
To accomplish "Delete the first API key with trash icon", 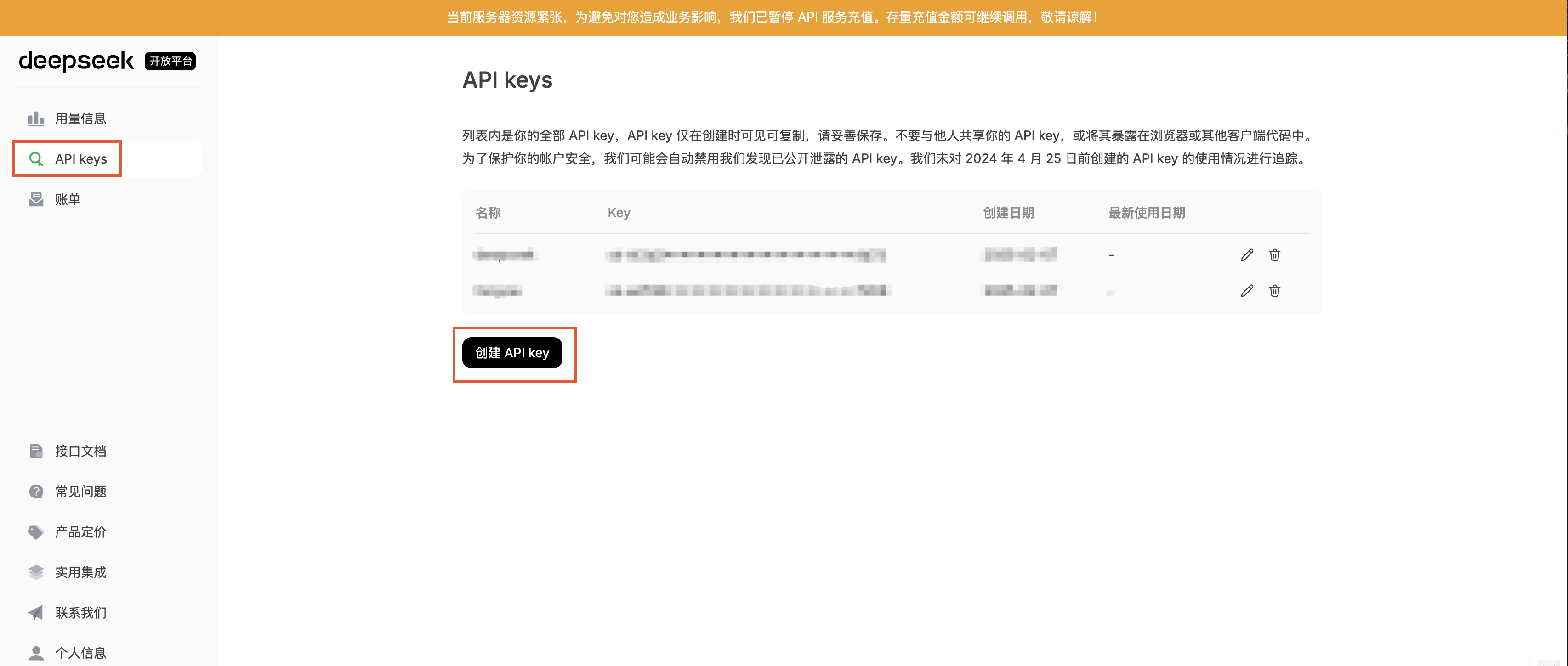I will tap(1274, 255).
